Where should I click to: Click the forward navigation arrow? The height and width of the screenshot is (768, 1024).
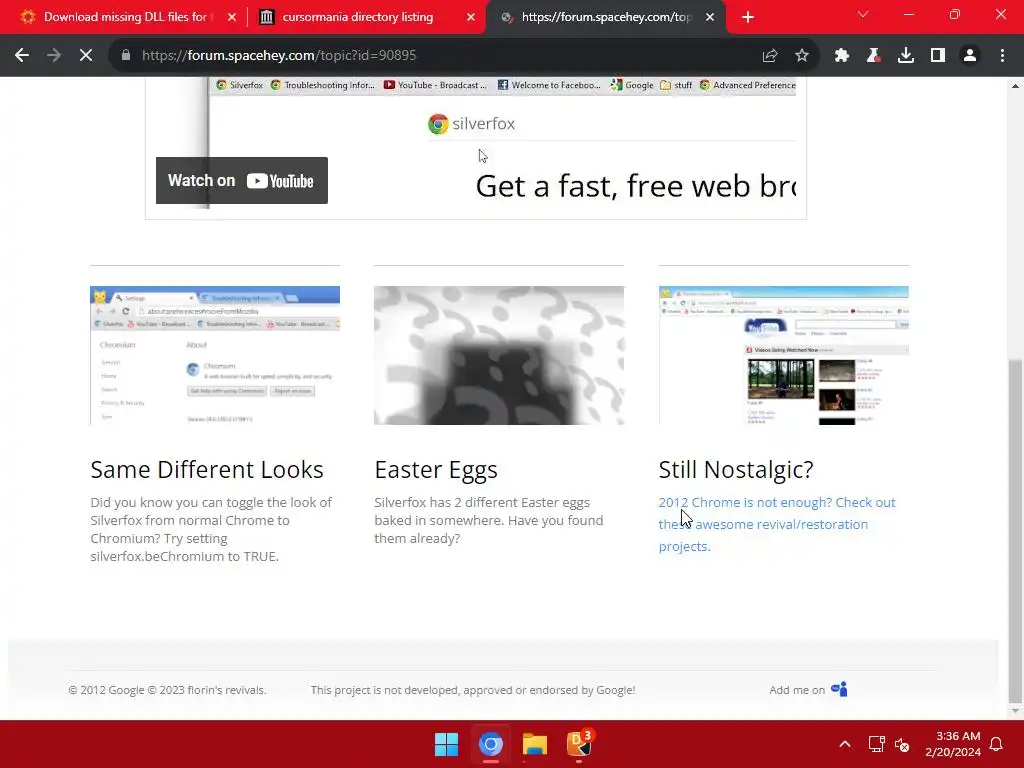(54, 56)
